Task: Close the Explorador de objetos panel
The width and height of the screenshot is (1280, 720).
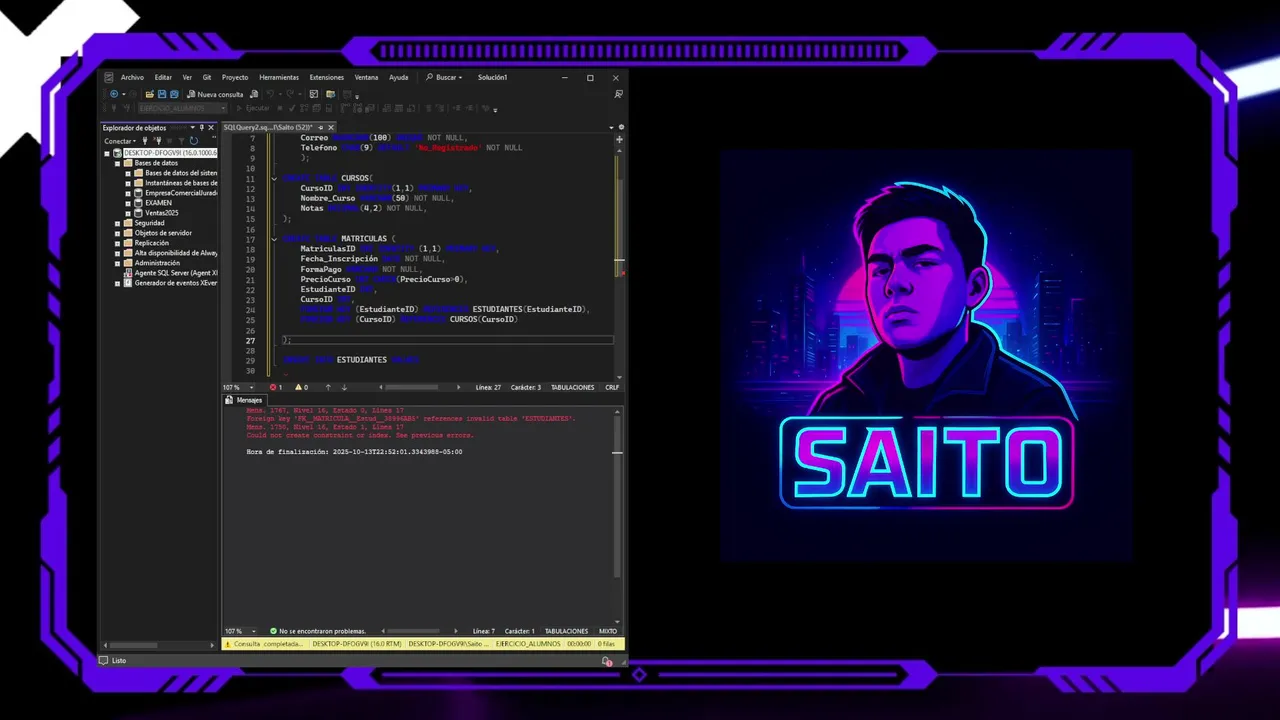Action: coord(211,128)
